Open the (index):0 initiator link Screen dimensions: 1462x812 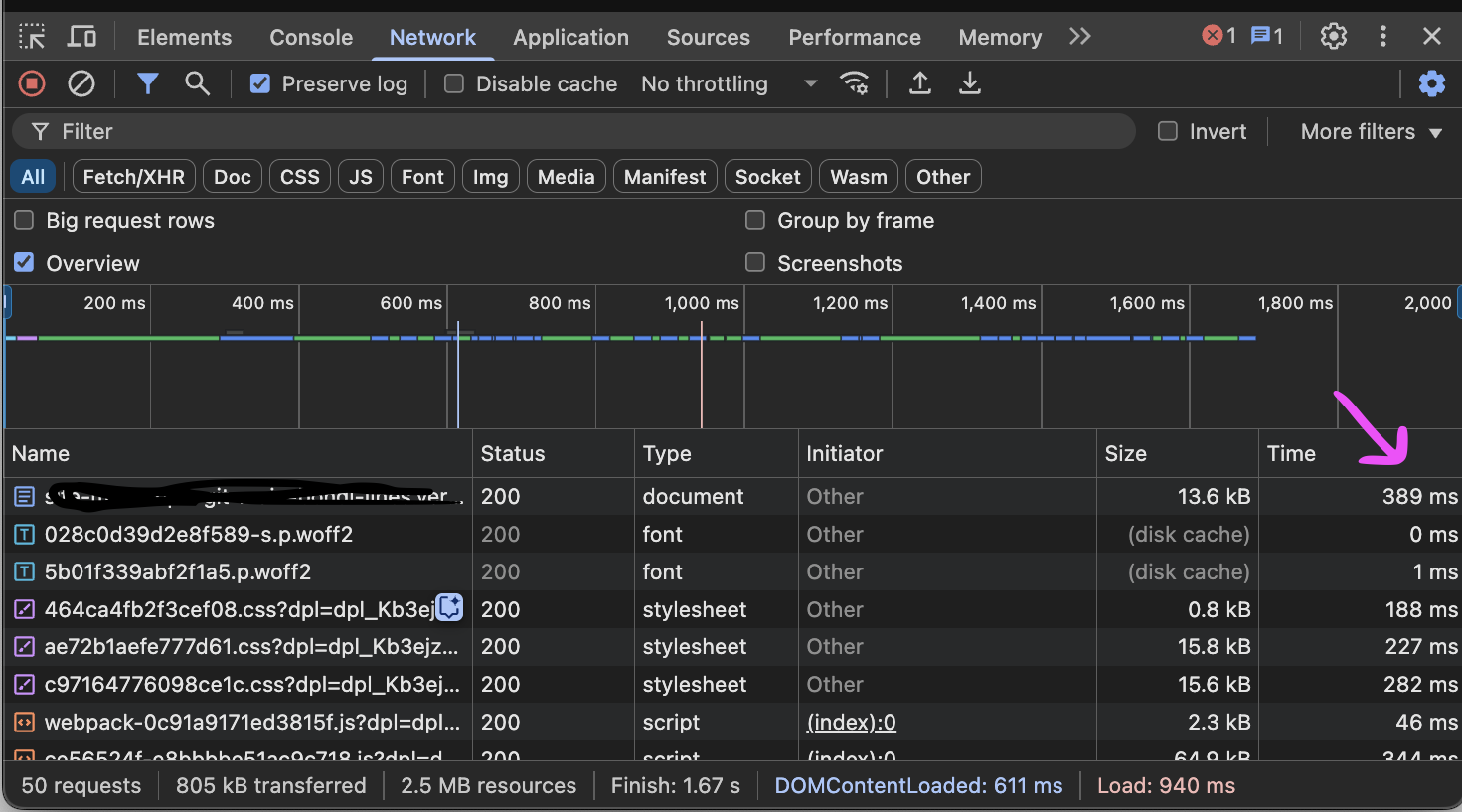pyautogui.click(x=851, y=722)
